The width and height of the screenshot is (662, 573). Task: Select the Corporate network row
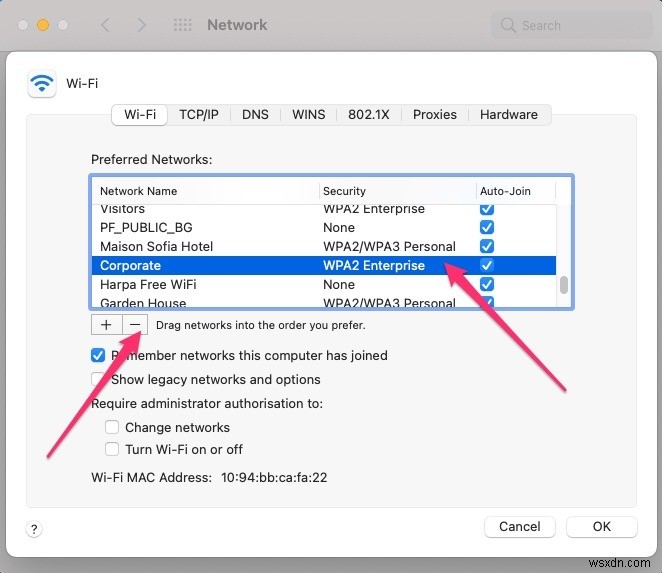[324, 265]
